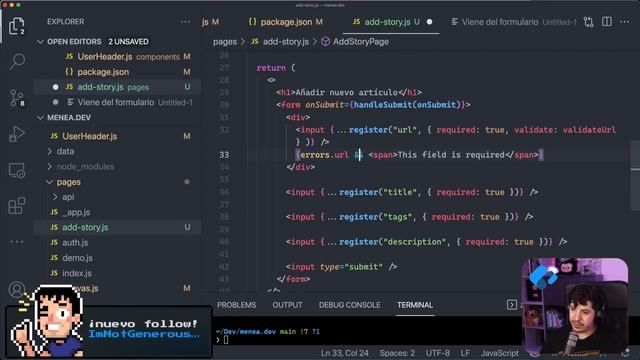Screen dimensions: 640x360
Task: Change language mode JavaScript status item
Action: (500, 353)
